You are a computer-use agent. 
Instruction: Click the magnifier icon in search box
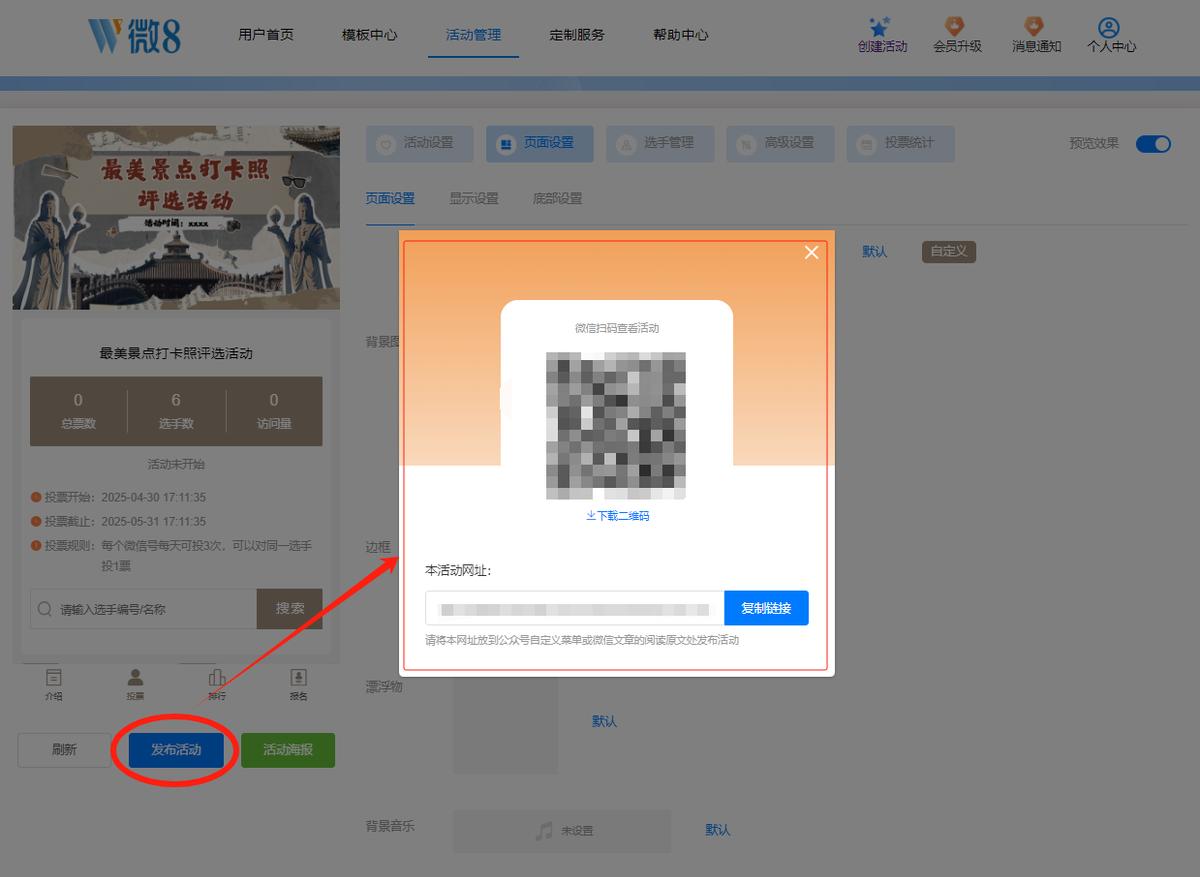tap(45, 609)
